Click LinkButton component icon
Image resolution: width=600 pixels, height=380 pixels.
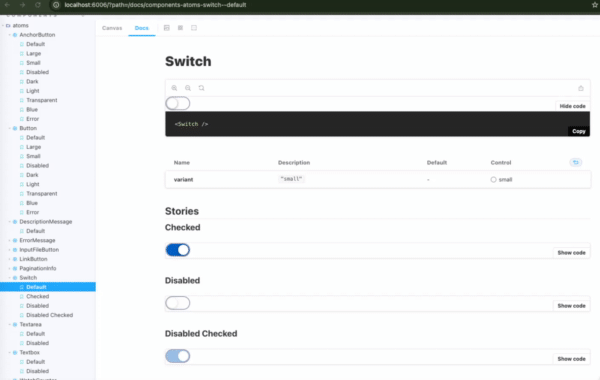[x=15, y=259]
